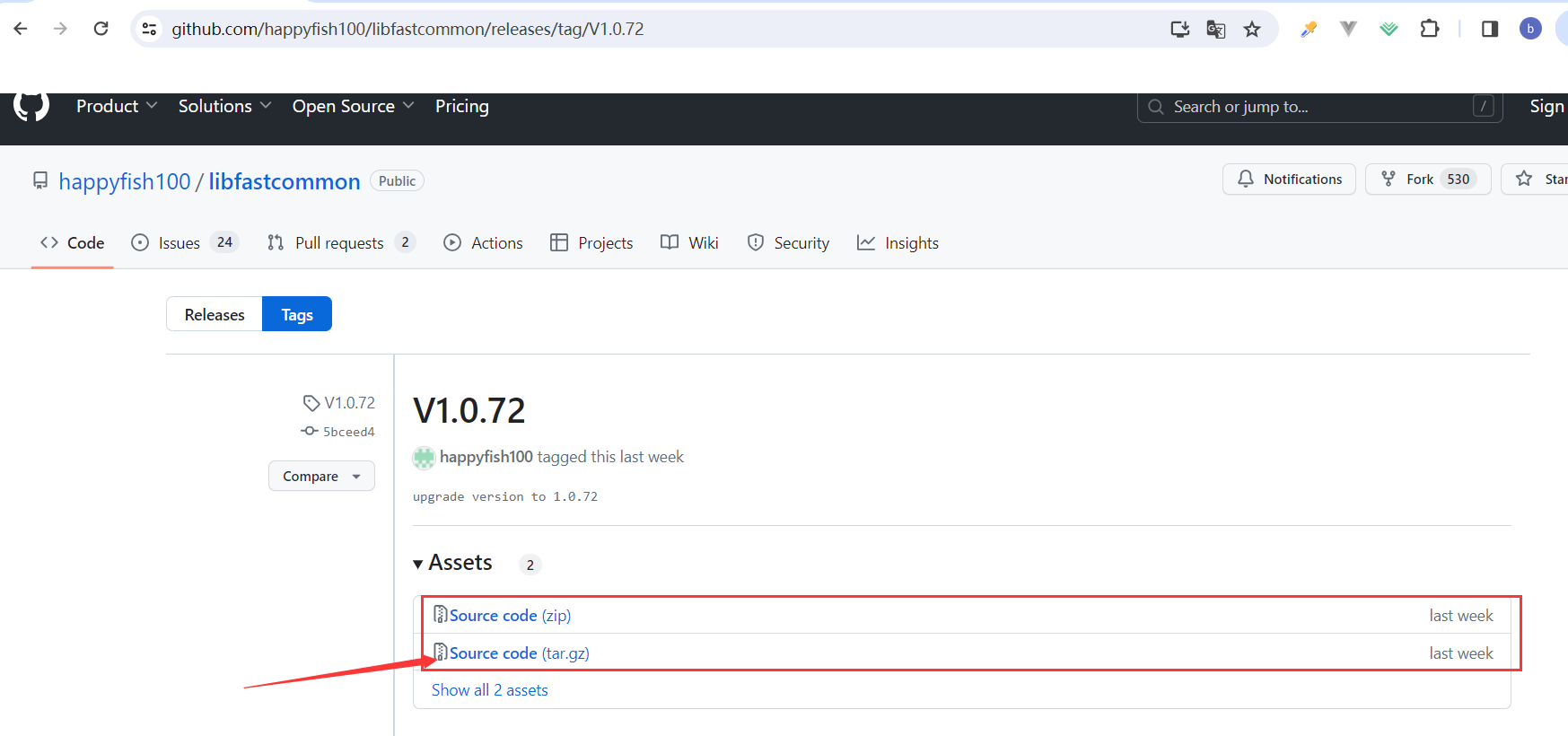Collapse the Assets section

pos(452,563)
